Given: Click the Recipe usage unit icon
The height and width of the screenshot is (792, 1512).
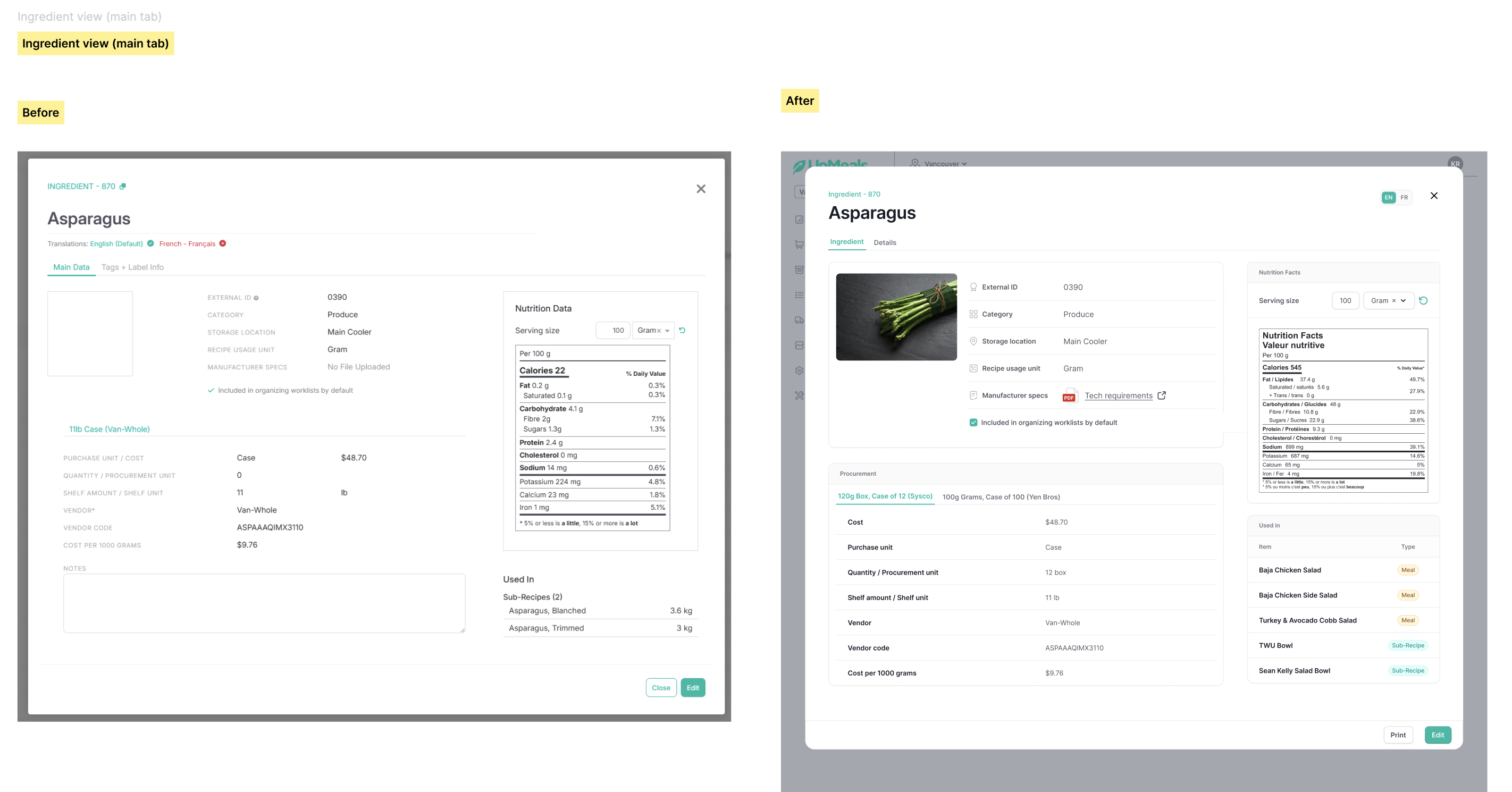Looking at the screenshot, I should tap(973, 368).
